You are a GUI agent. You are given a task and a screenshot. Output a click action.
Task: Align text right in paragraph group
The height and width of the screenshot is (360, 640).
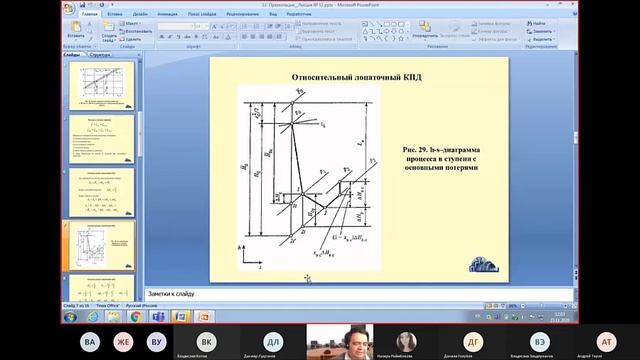pos(261,37)
